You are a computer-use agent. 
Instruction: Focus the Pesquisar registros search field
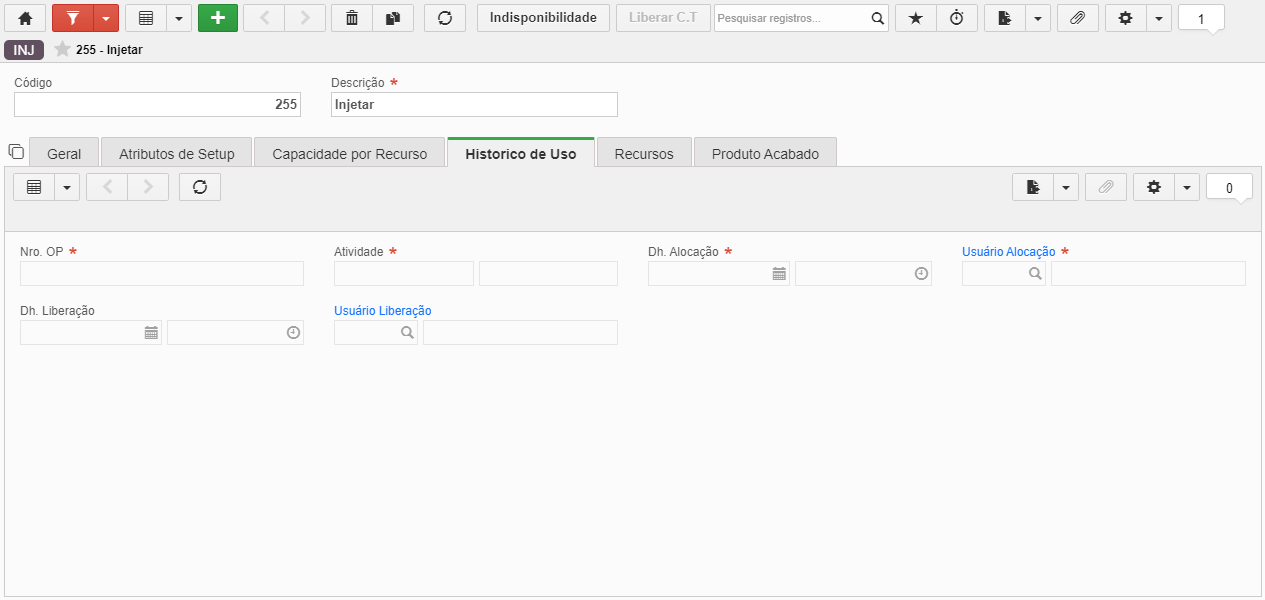pyautogui.click(x=791, y=18)
